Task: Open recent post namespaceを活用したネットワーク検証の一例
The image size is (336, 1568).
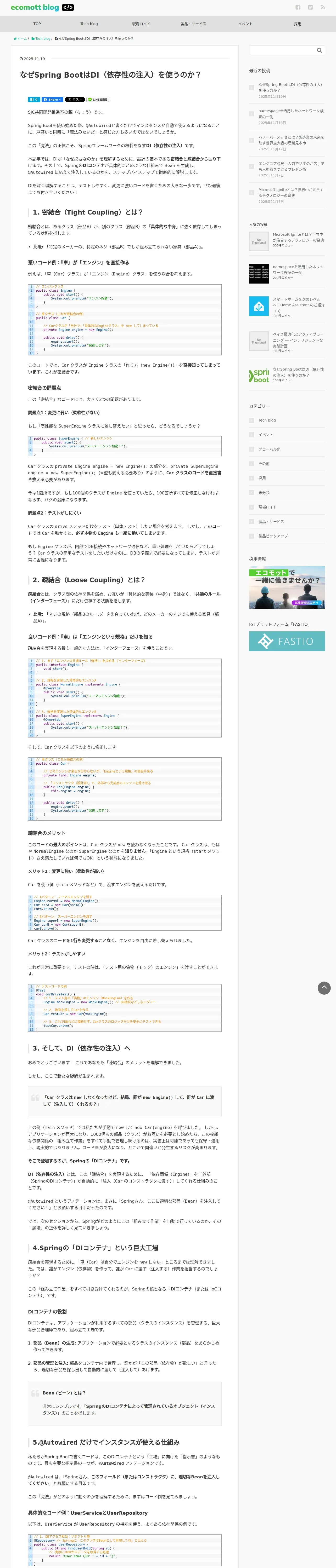Action: 291,114
